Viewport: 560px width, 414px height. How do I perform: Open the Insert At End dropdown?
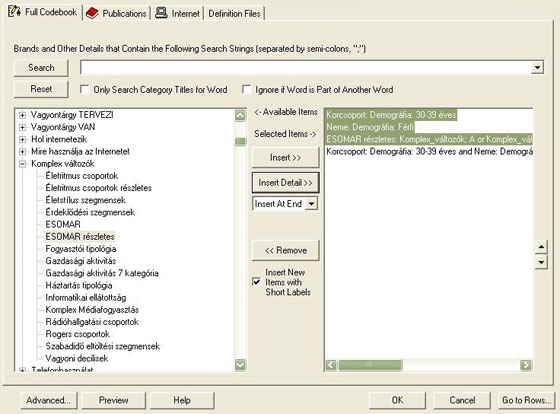pyautogui.click(x=311, y=204)
